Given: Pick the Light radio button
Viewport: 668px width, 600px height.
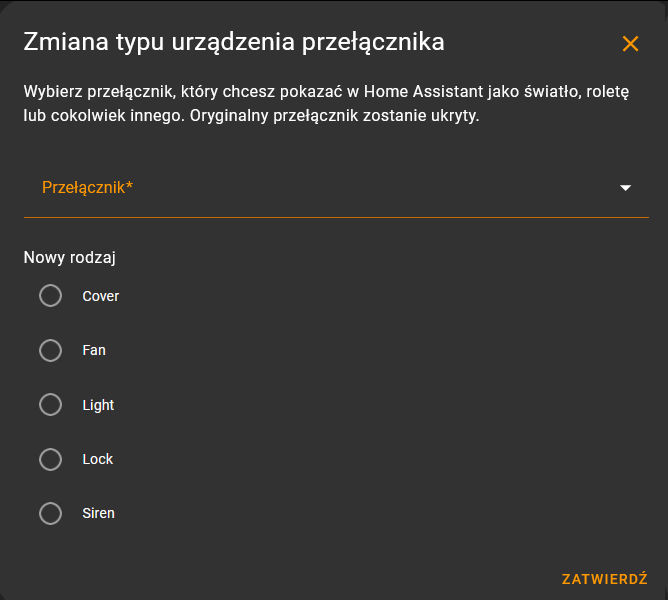Looking at the screenshot, I should (x=50, y=404).
